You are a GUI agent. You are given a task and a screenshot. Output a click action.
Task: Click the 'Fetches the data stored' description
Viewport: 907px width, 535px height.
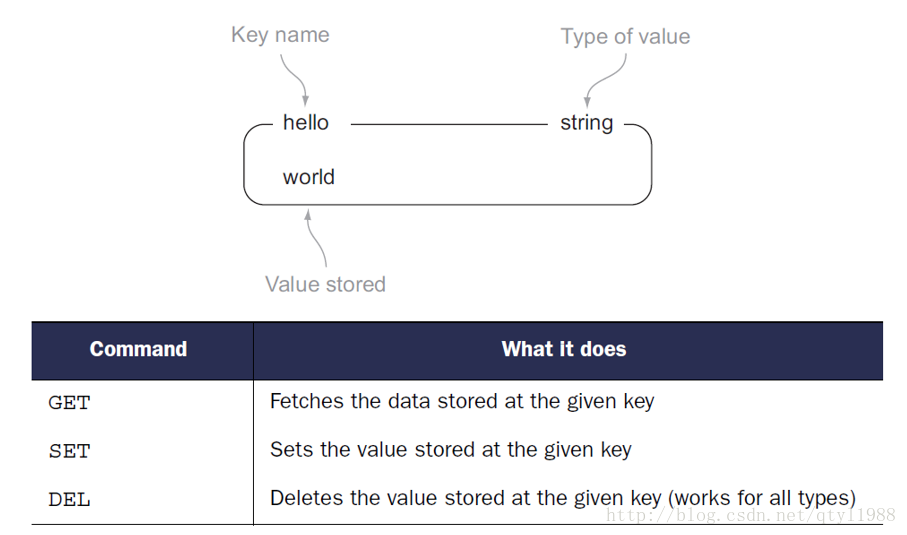[x=462, y=401]
